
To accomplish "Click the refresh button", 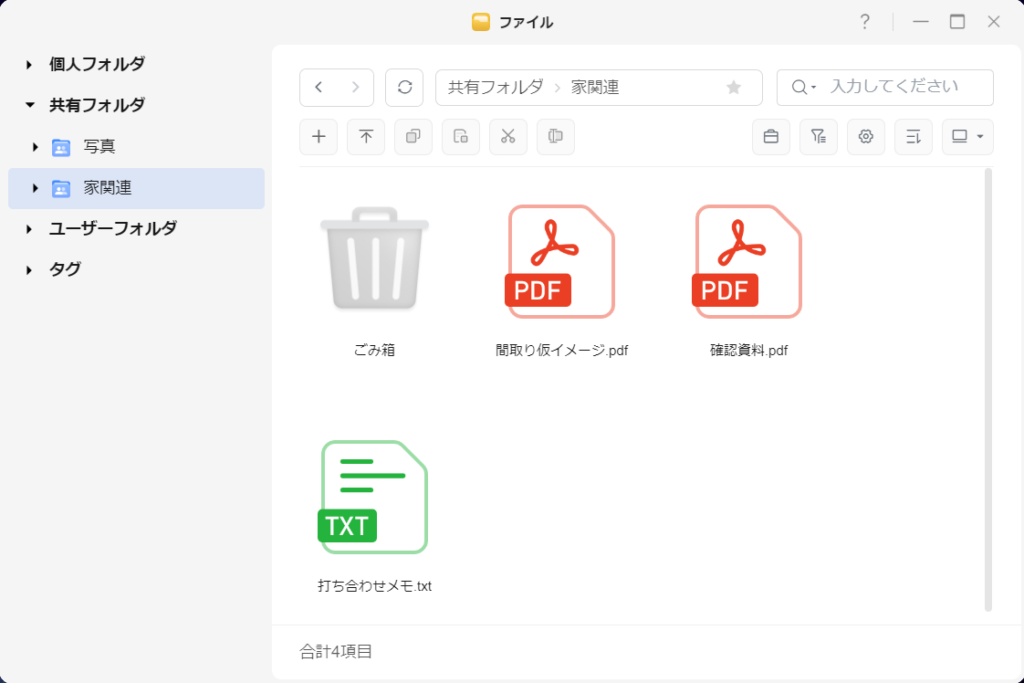I will pos(404,87).
